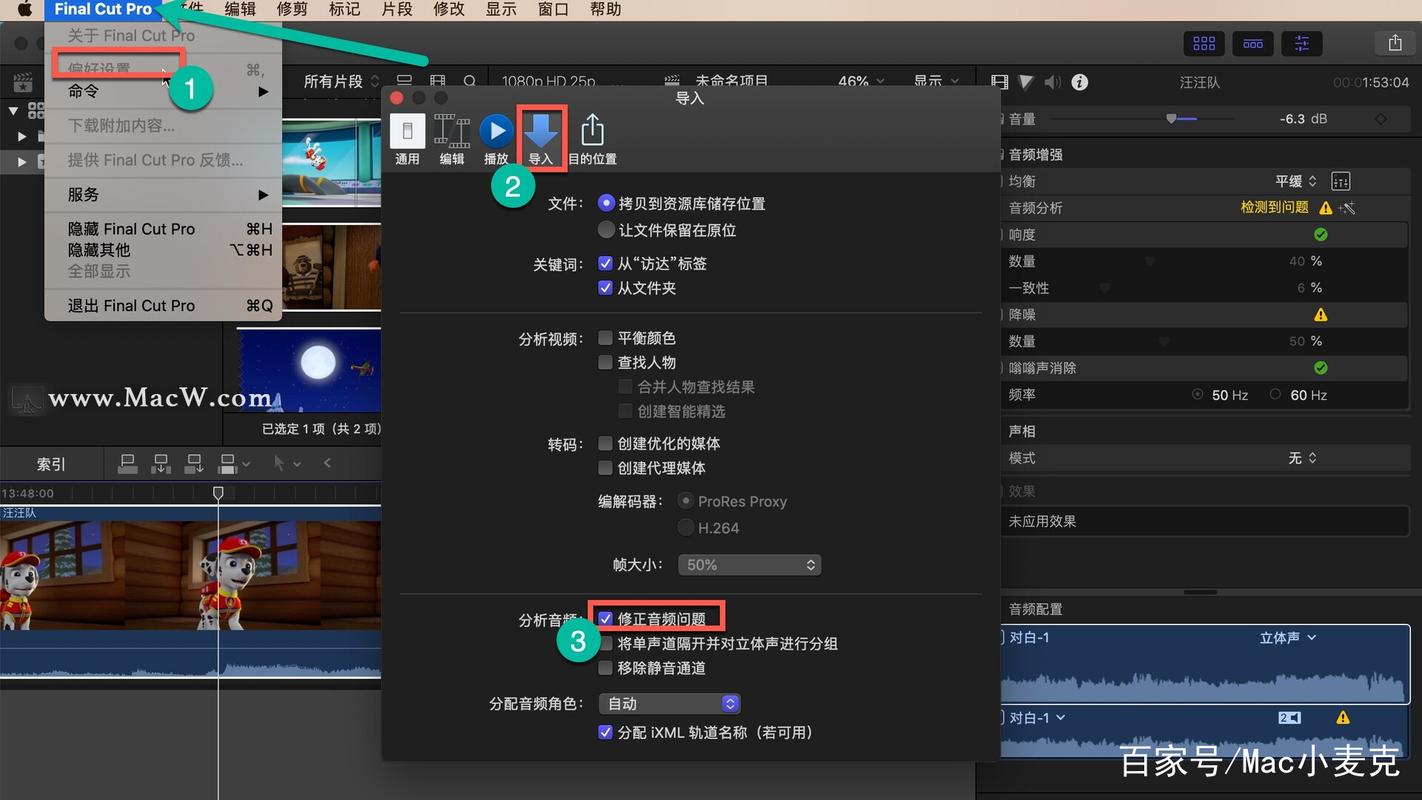Open the 平缓 equalization preset dropdown
The image size is (1422, 800).
(1296, 181)
